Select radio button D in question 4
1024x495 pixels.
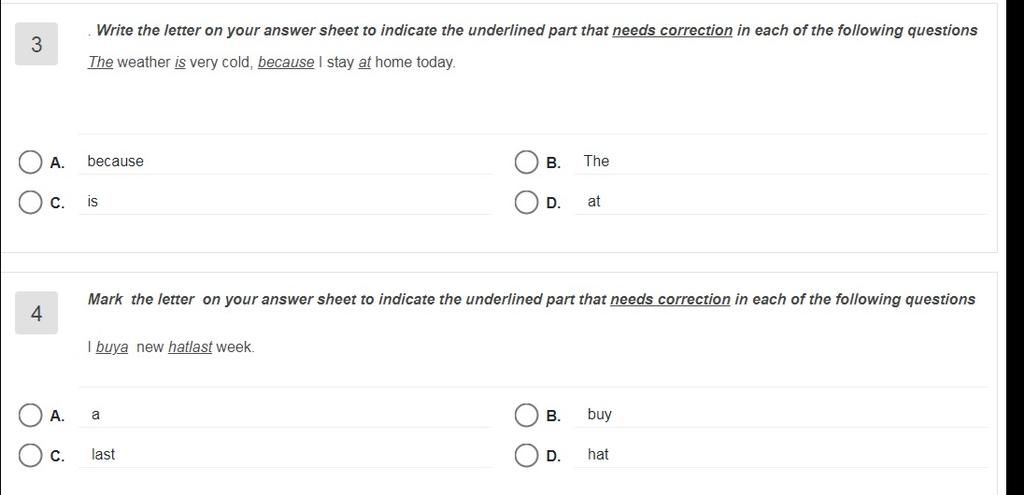[526, 455]
